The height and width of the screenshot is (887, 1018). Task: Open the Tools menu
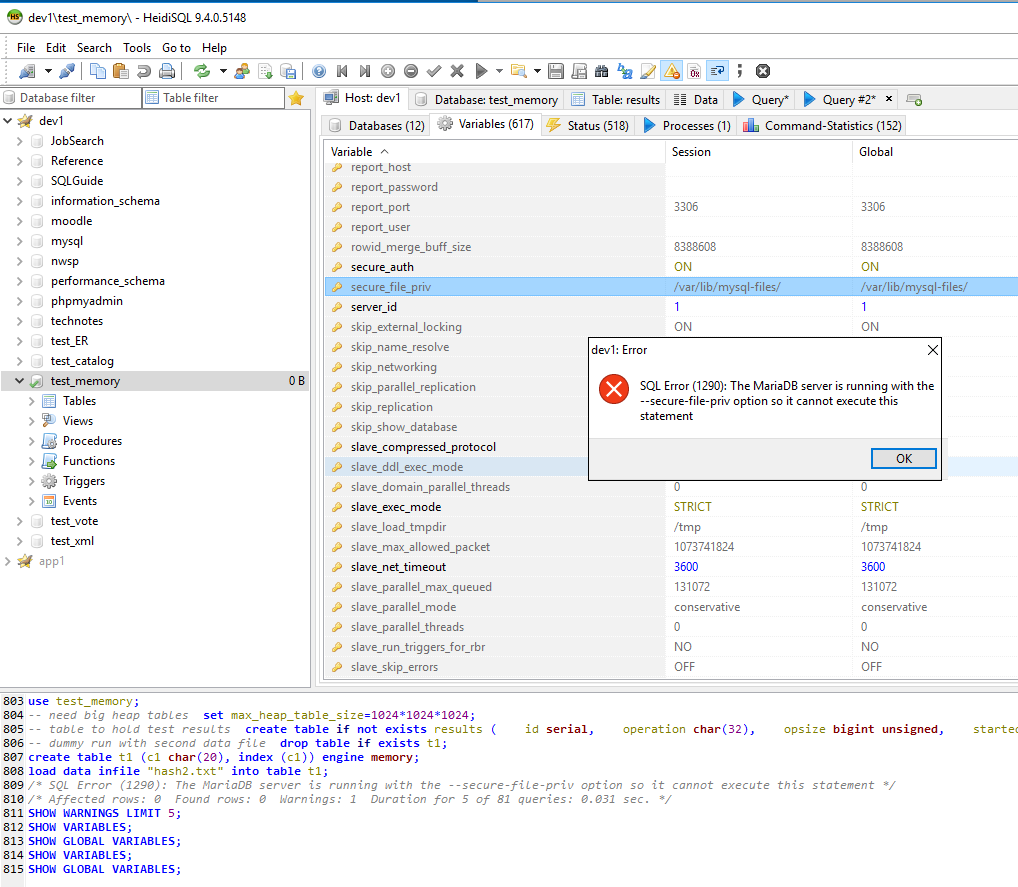[x=137, y=47]
